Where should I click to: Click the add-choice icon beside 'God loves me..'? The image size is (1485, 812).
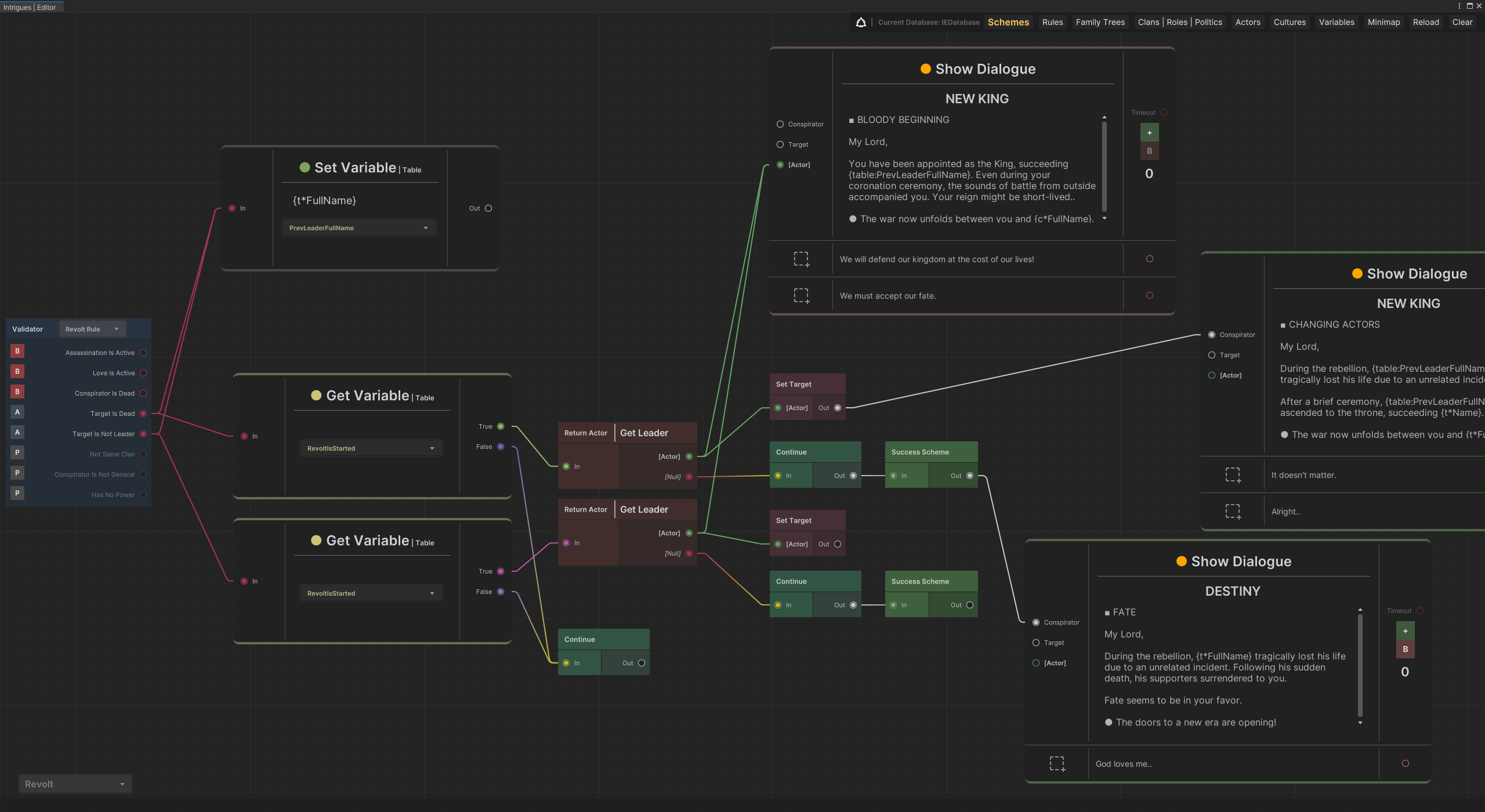[x=1057, y=764]
